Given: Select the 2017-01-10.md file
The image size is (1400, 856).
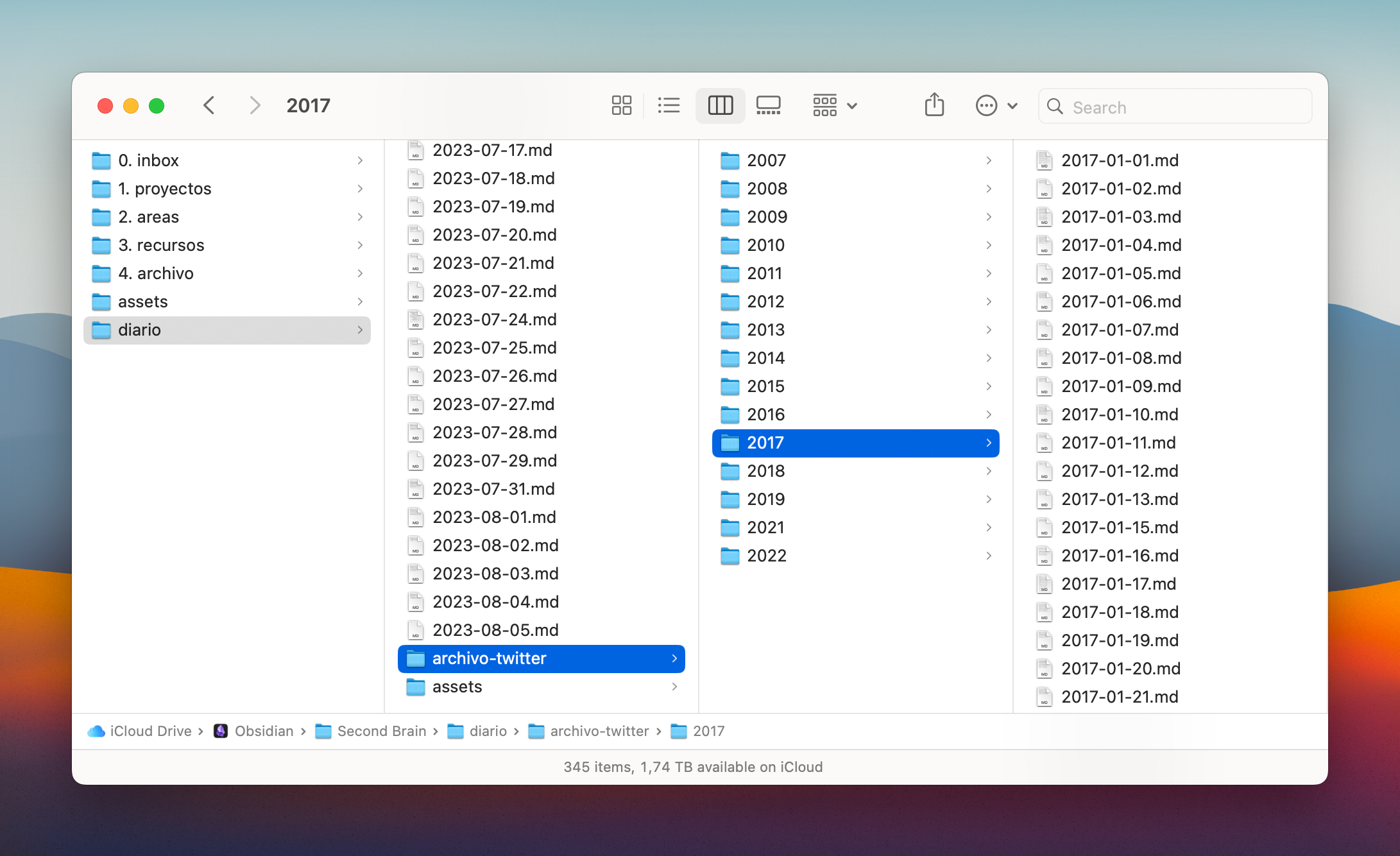Looking at the screenshot, I should pyautogui.click(x=1120, y=415).
